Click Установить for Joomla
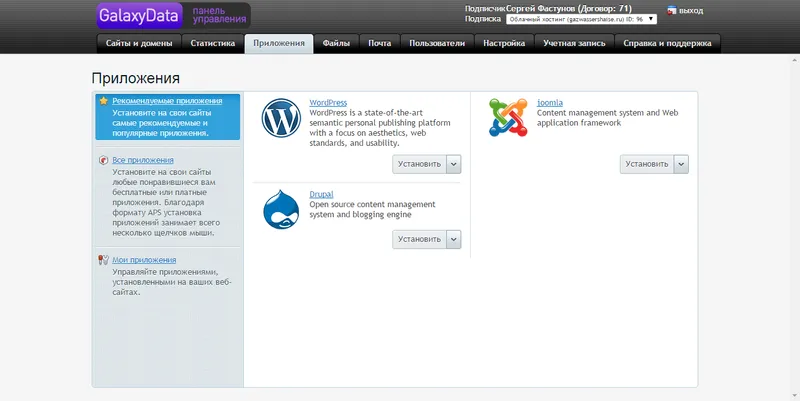Image resolution: width=800 pixels, height=401 pixels. click(647, 164)
